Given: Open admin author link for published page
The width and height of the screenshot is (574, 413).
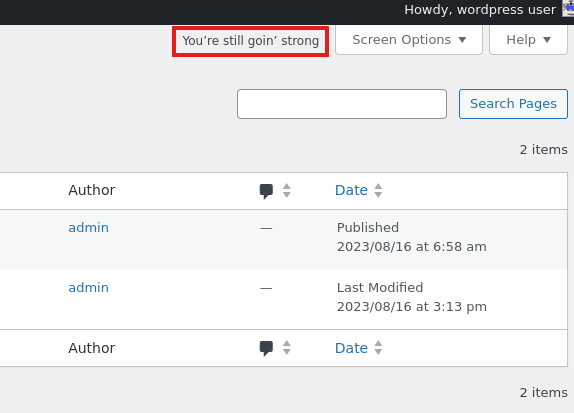Looking at the screenshot, I should (89, 228).
